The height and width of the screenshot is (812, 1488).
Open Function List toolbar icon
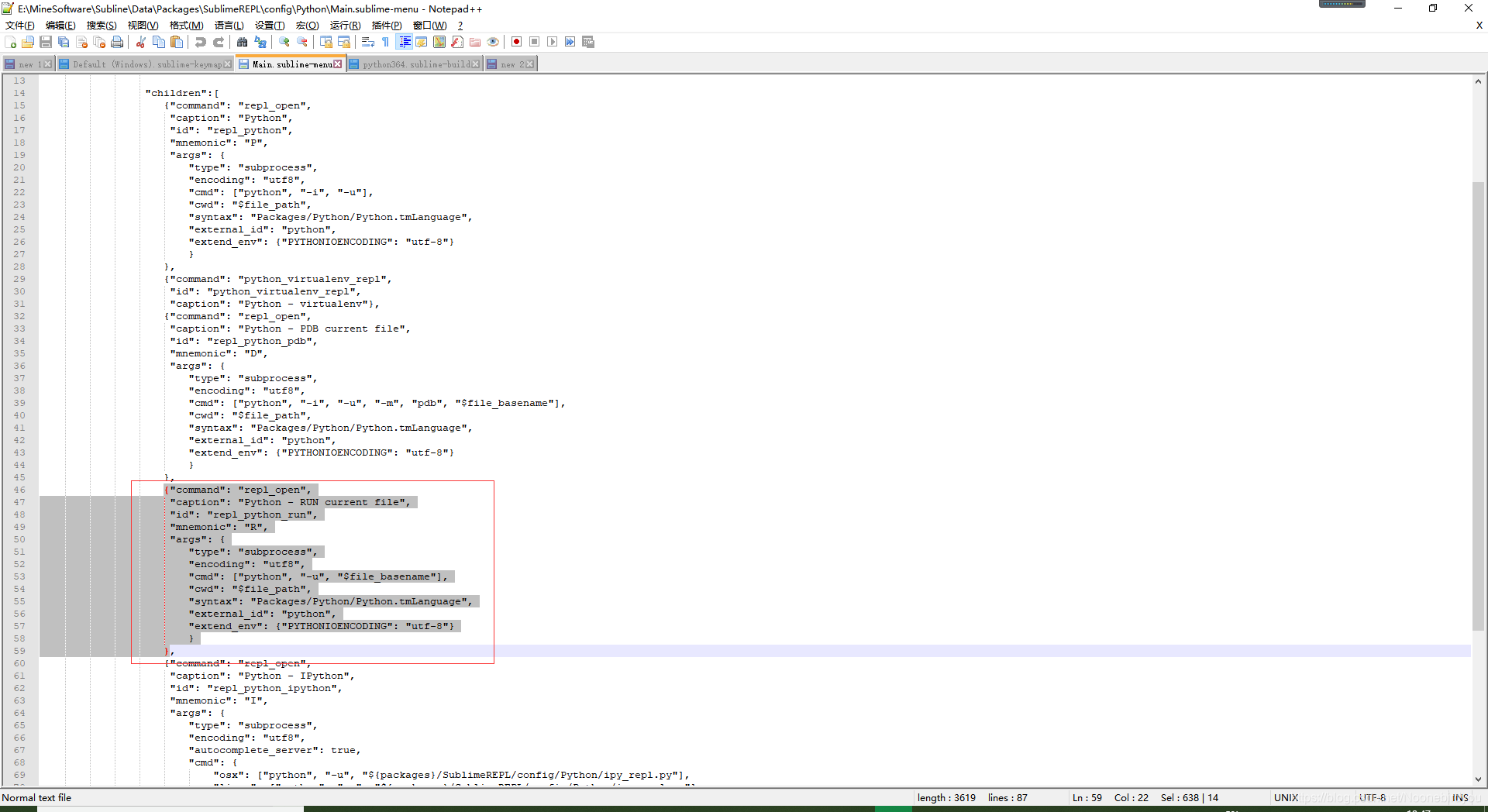click(457, 42)
